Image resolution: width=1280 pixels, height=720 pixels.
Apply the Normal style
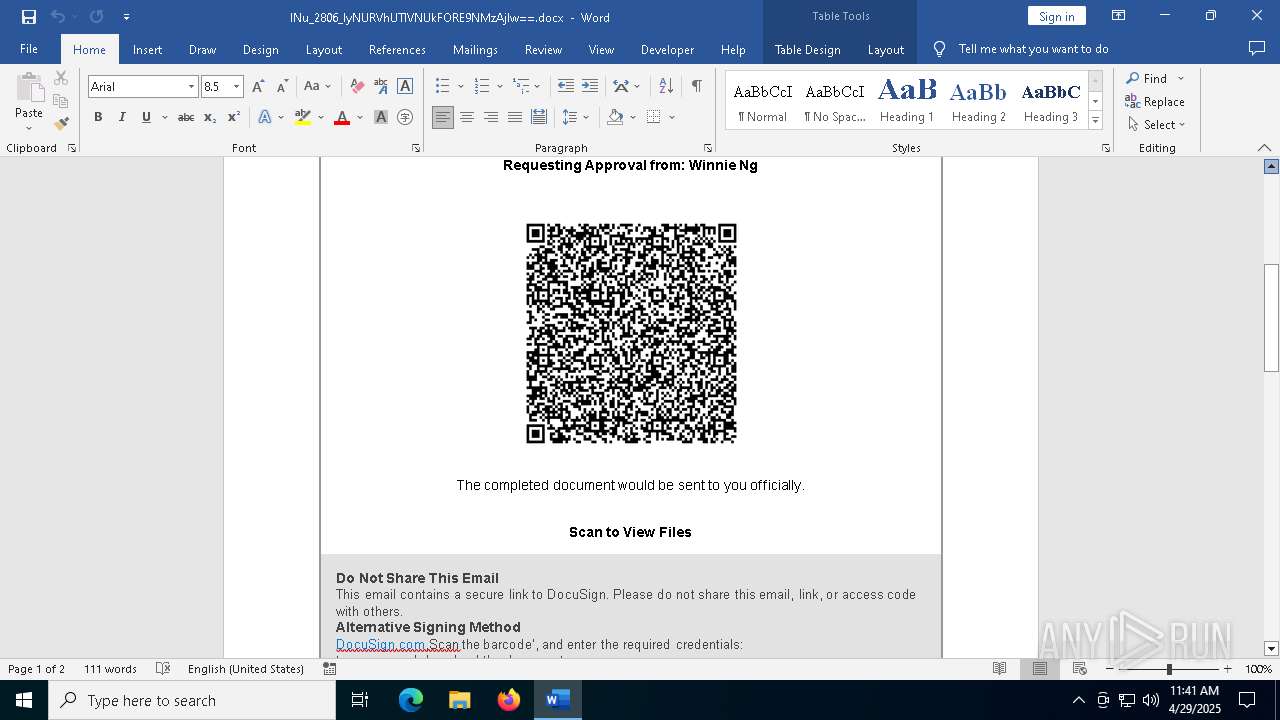click(x=762, y=100)
